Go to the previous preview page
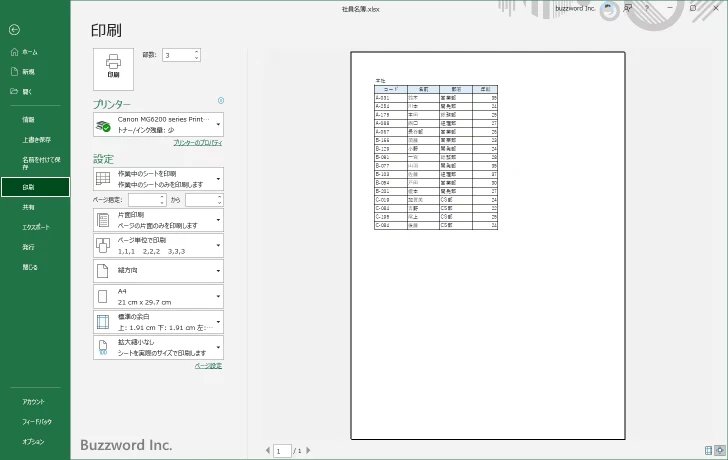728x460 pixels. (x=267, y=450)
